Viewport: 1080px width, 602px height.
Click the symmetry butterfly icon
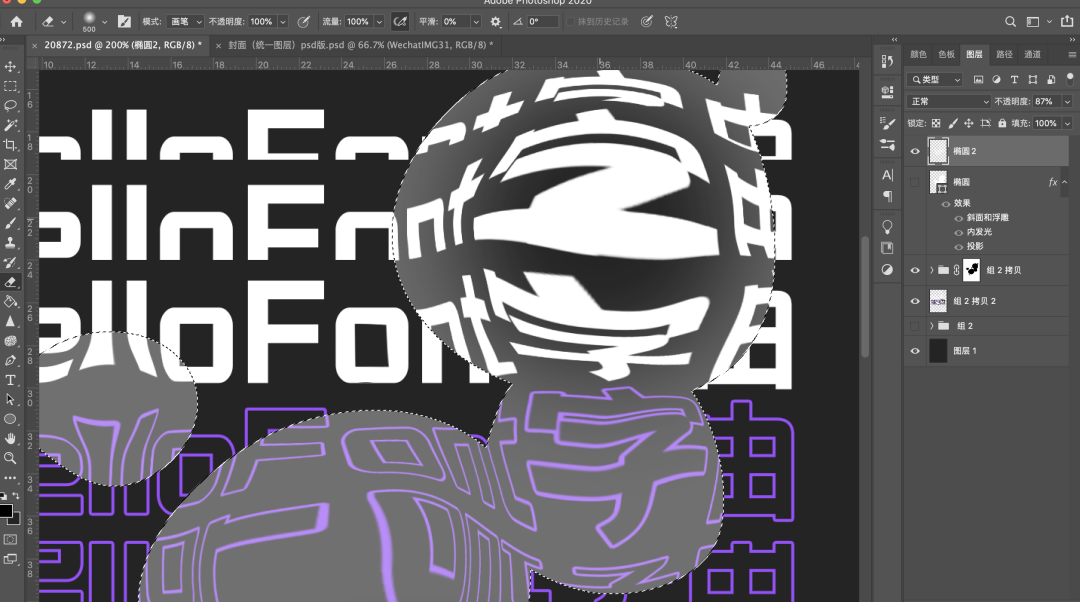[672, 21]
